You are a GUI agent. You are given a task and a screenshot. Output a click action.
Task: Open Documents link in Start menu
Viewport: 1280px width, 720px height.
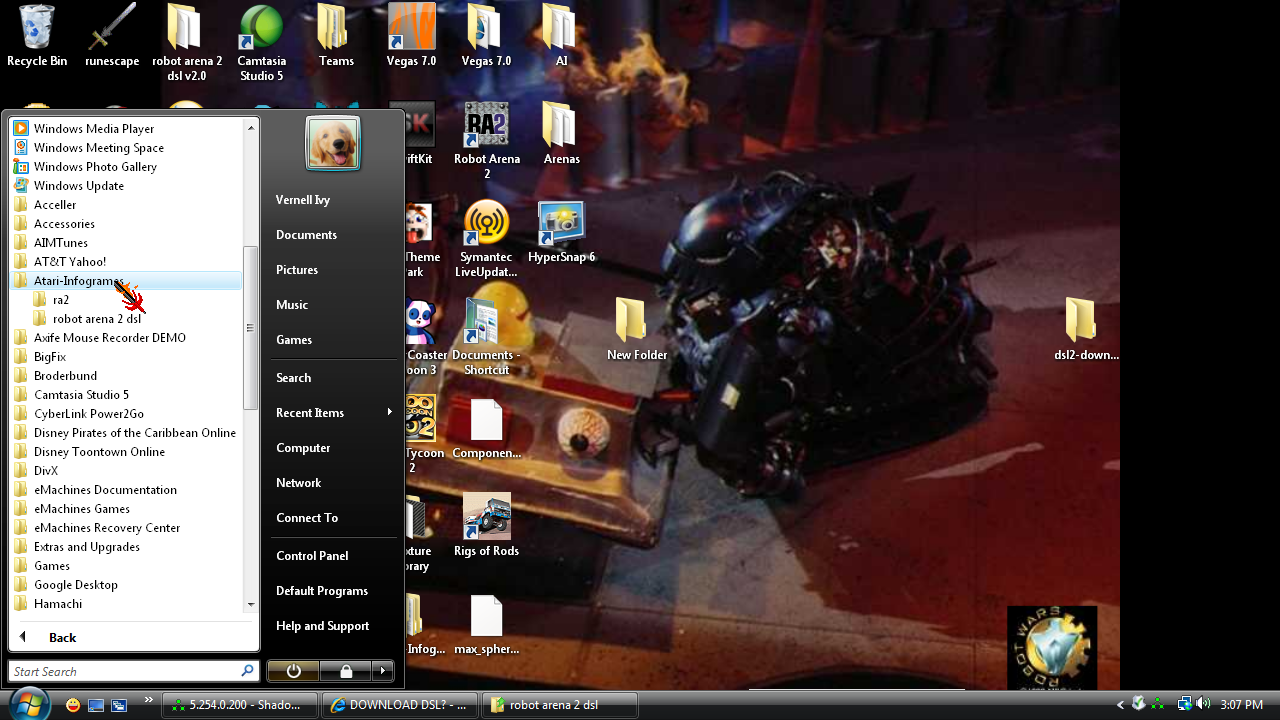[x=333, y=234]
